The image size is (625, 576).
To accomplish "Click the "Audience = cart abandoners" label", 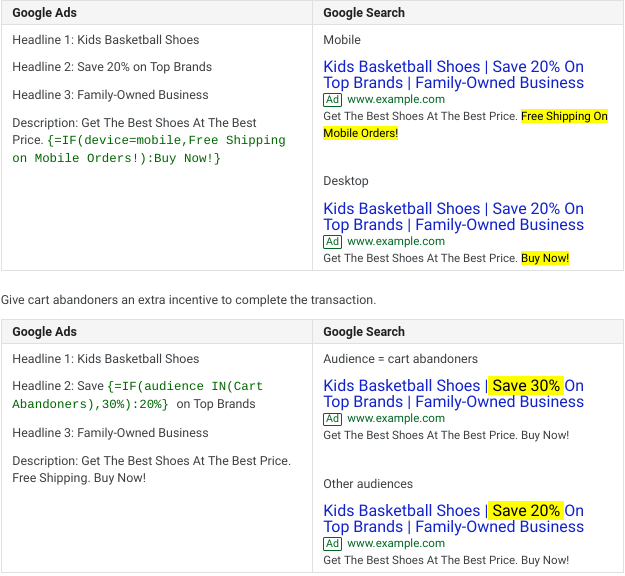I will pos(400,359).
